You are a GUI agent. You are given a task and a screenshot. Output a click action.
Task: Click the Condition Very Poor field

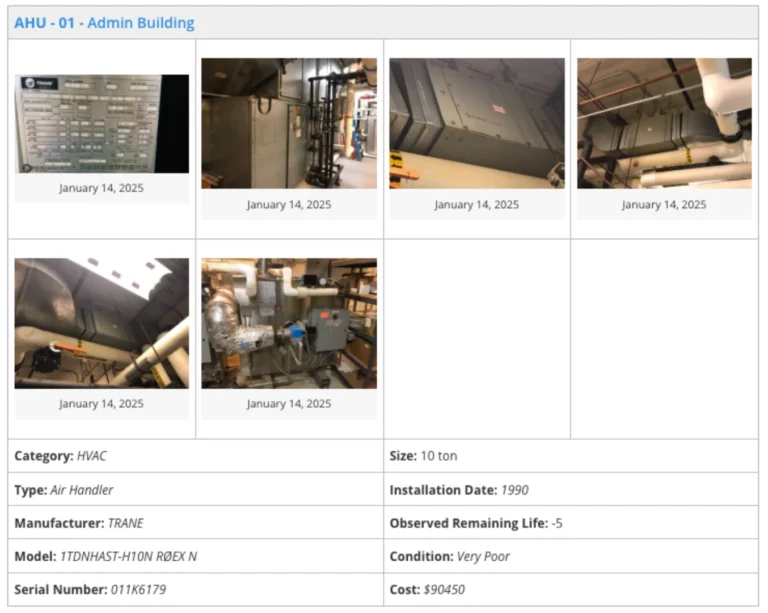(x=483, y=556)
